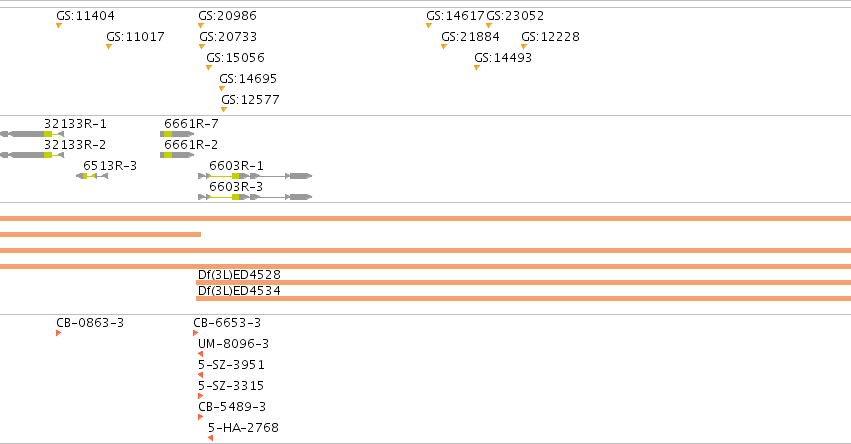Image resolution: width=851 pixels, height=444 pixels.
Task: Click the orange triangle under GS:21884
Action: pos(444,47)
